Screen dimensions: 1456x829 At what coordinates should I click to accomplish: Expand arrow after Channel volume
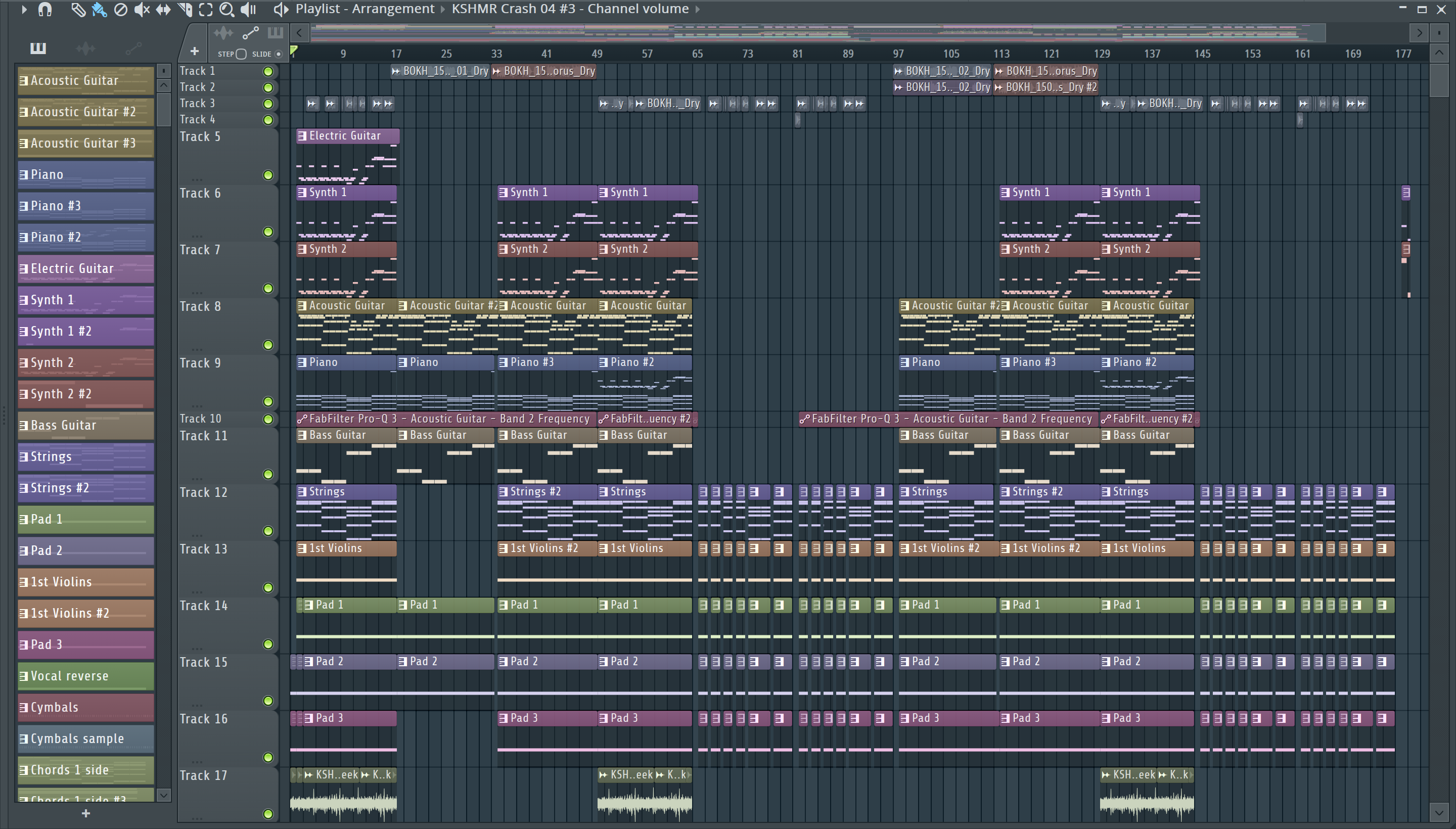697,9
